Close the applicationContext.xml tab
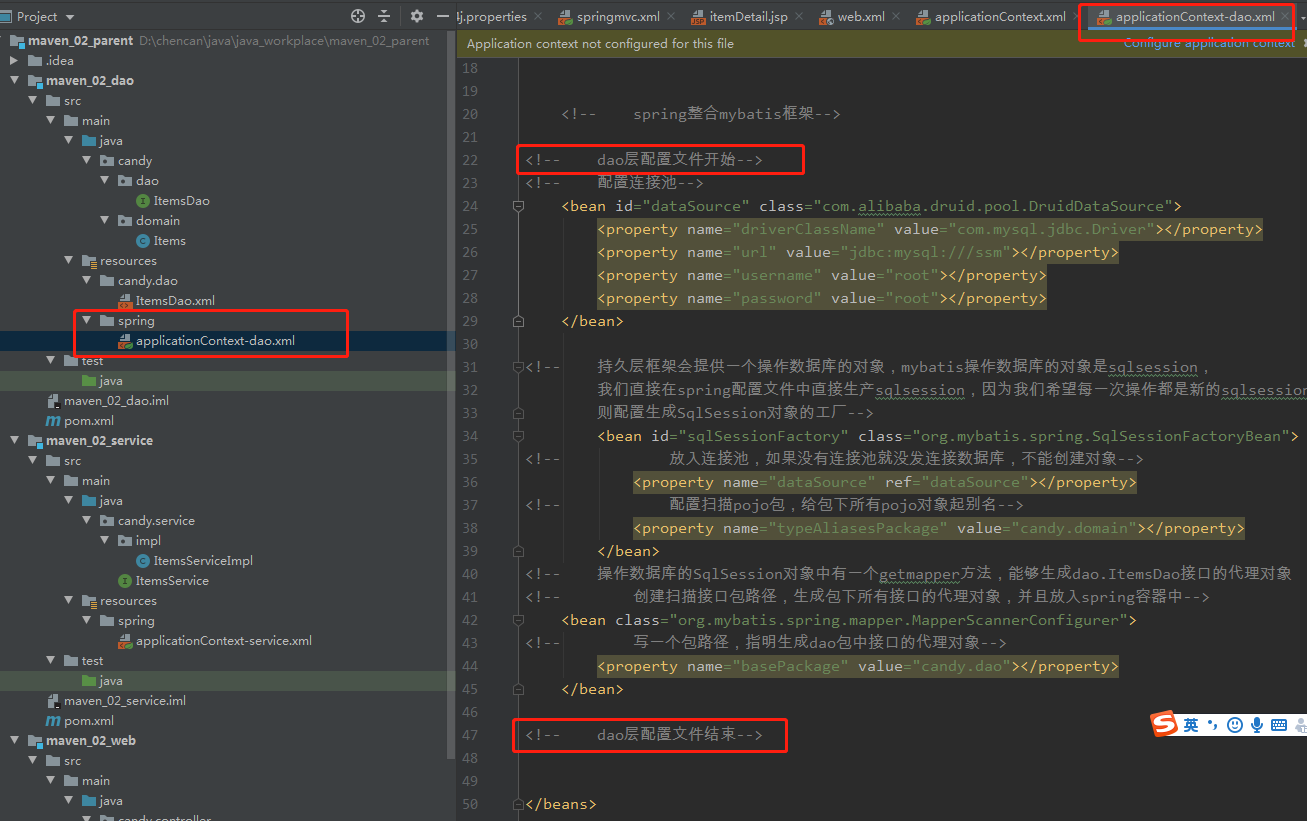The image size is (1308, 822). click(1077, 17)
